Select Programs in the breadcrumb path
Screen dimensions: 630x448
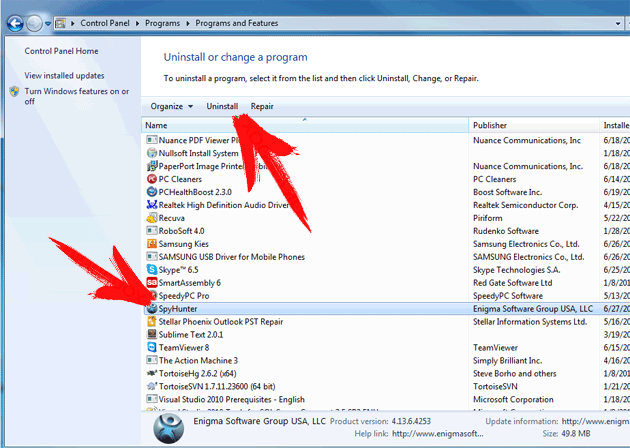pos(162,23)
